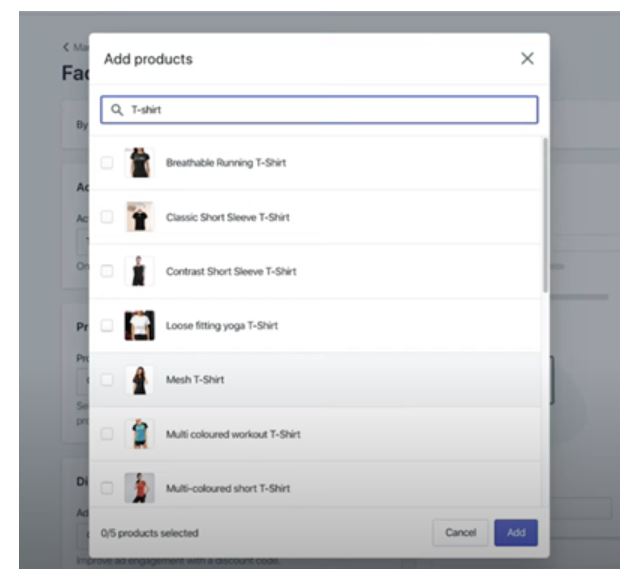Open Multi coloured workout T-Shirt thumbnail
Viewport: 630px width, 577px height.
point(139,434)
